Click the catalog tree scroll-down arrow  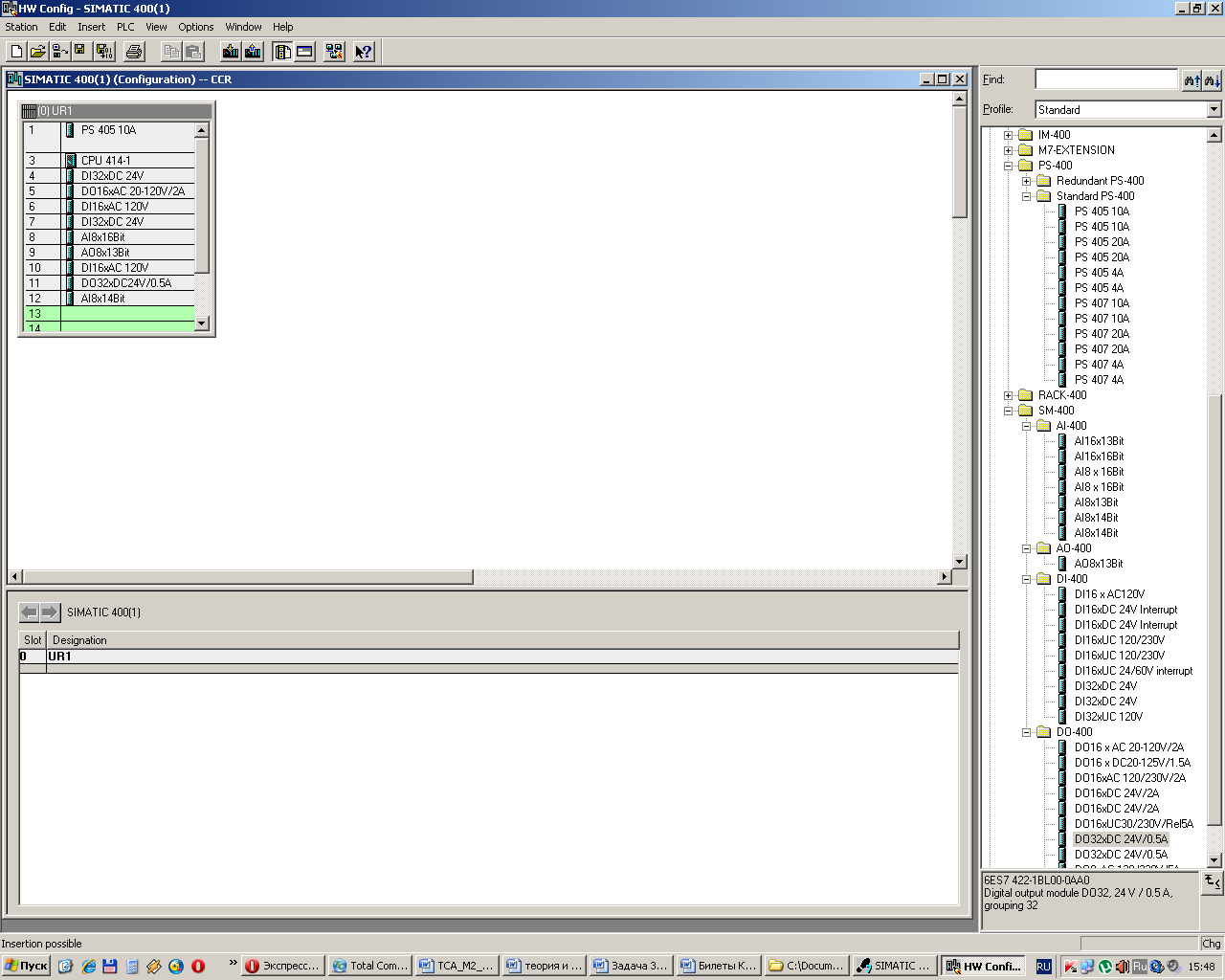coord(1214,859)
